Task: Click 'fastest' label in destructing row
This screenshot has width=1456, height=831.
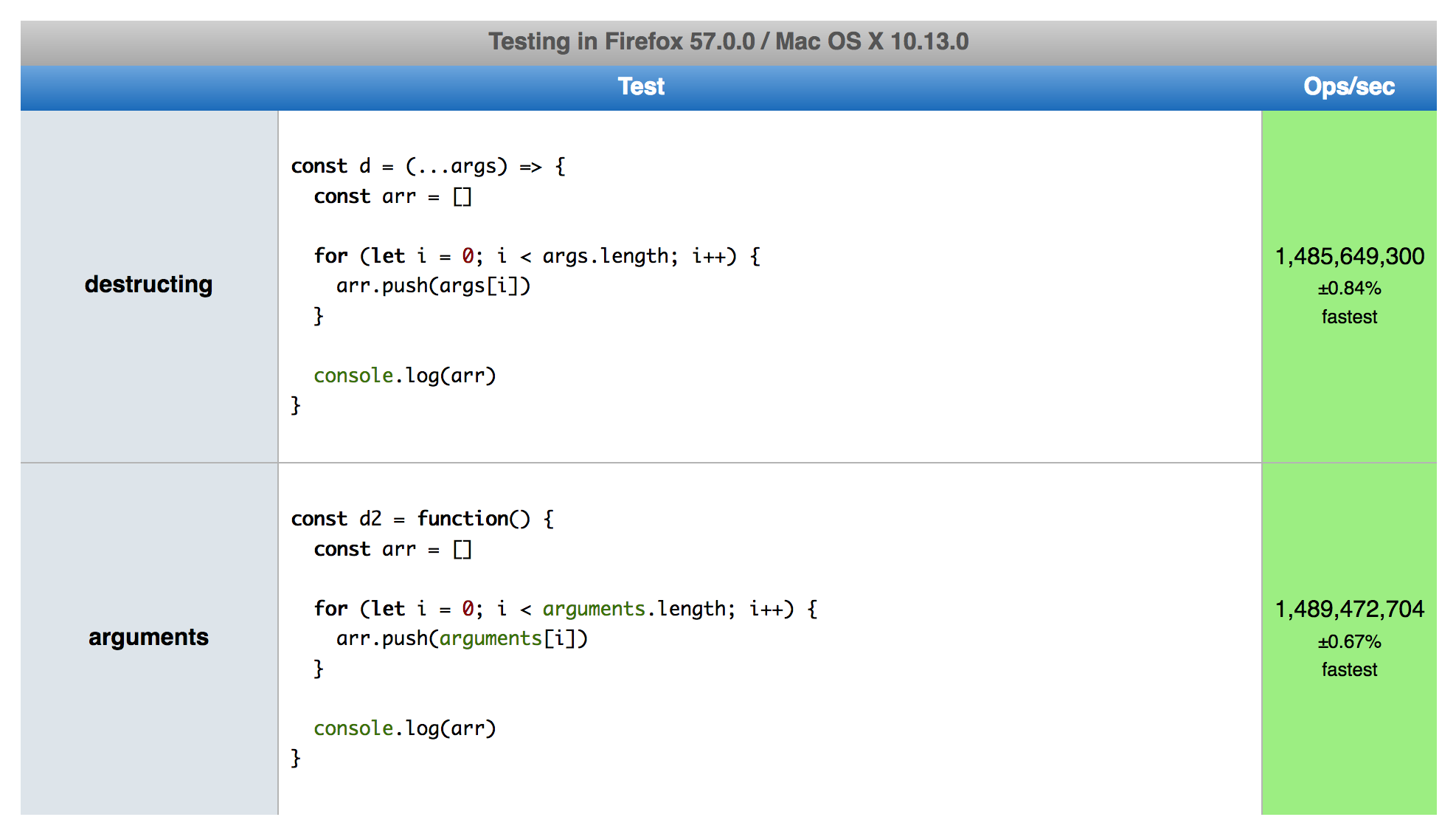Action: [1349, 317]
